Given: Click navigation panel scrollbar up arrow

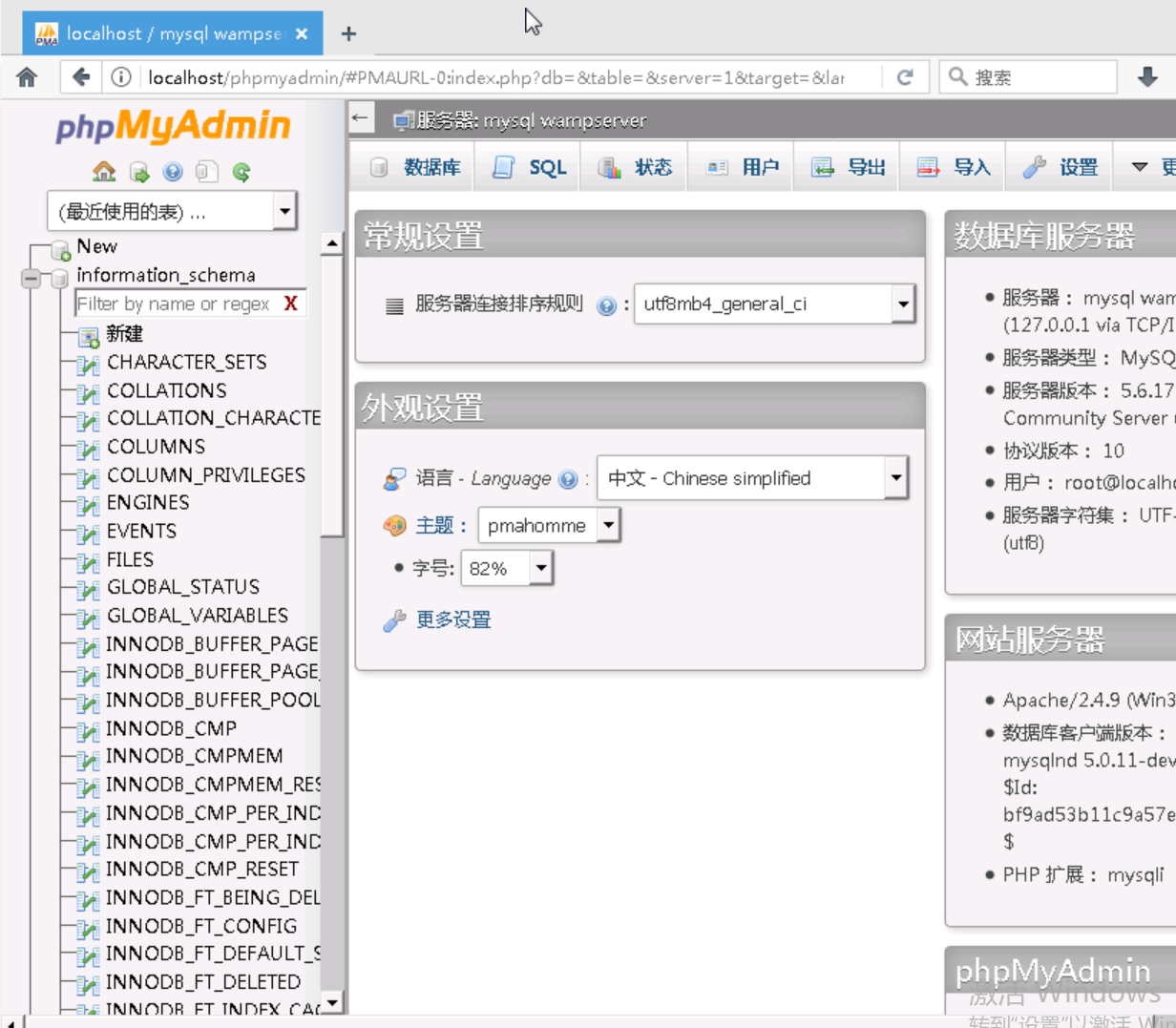Looking at the screenshot, I should pos(331,243).
